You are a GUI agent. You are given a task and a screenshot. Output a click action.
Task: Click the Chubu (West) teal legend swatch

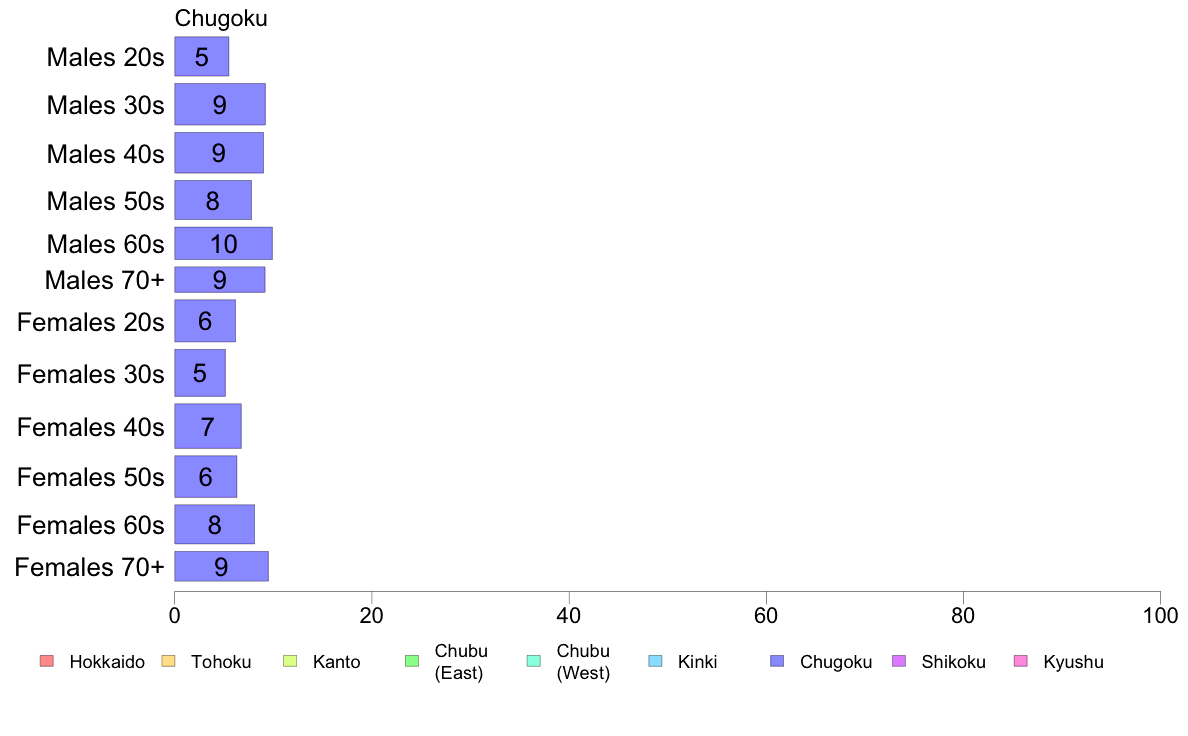tap(533, 661)
